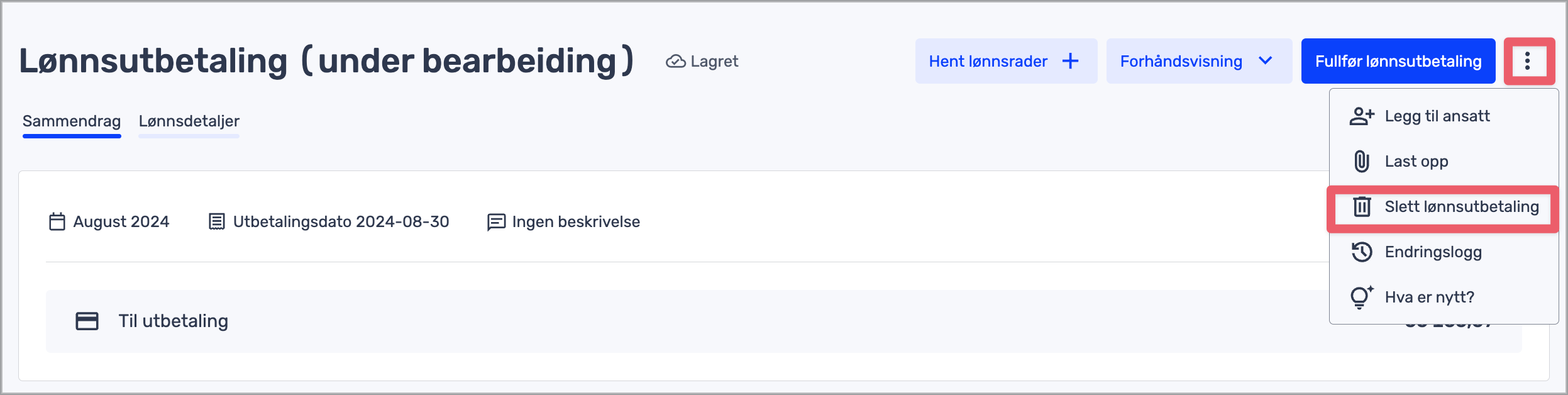Open Endringslogg from the menu
Viewport: 1568px width, 395px height.
point(1433,252)
